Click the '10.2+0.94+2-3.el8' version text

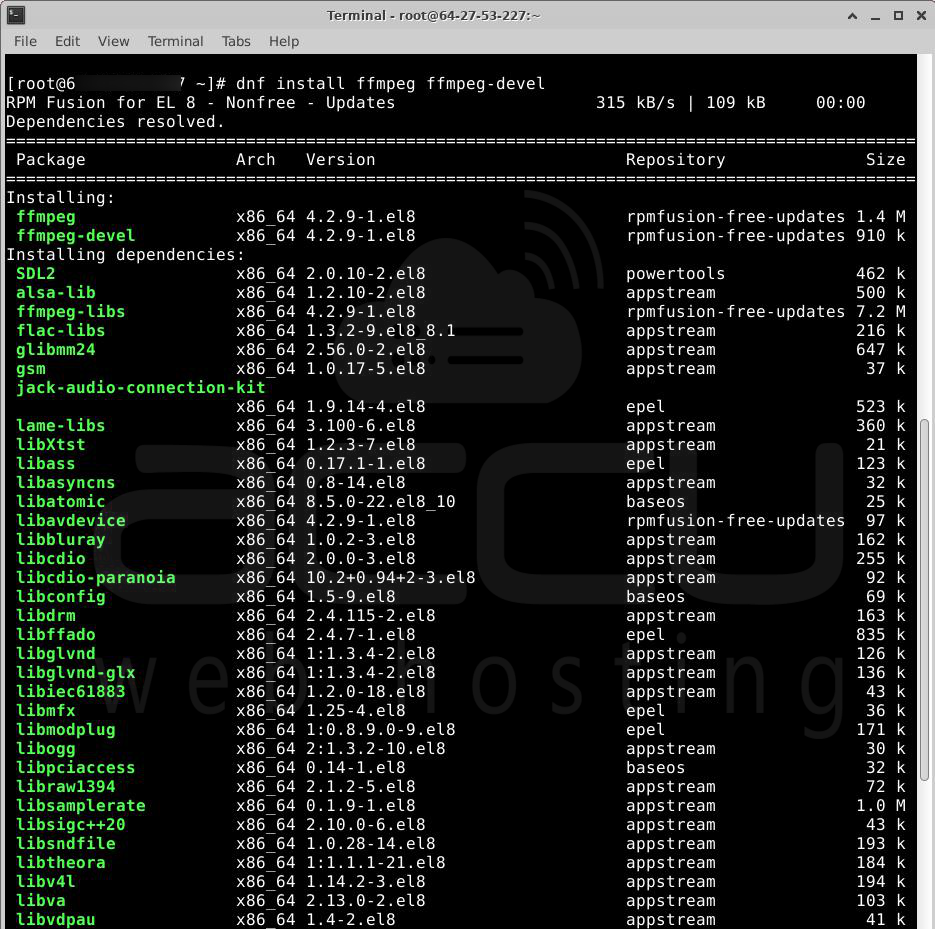(391, 578)
